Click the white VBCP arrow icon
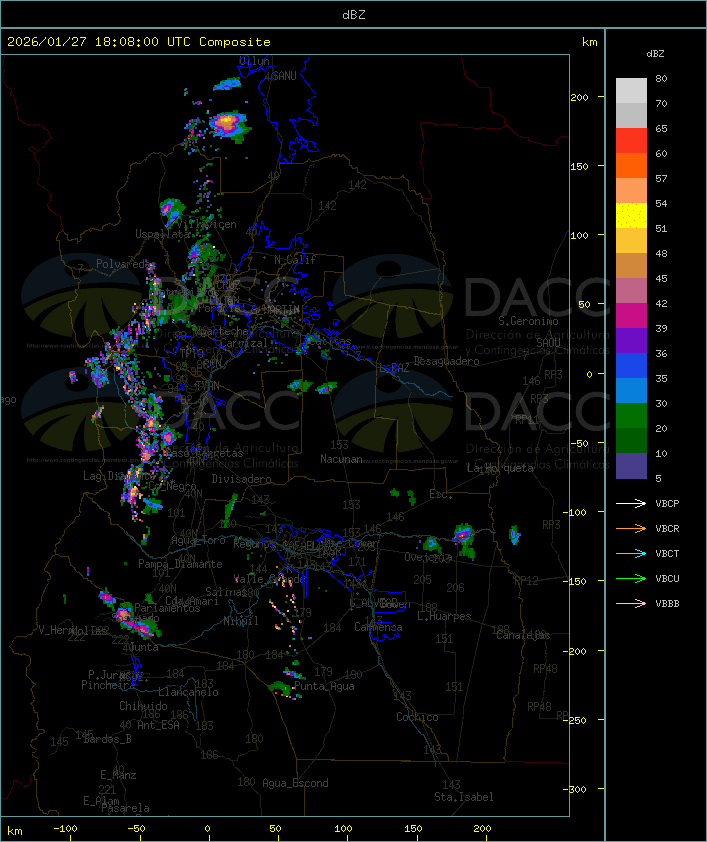Screen dimensions: 707x842 (632, 503)
